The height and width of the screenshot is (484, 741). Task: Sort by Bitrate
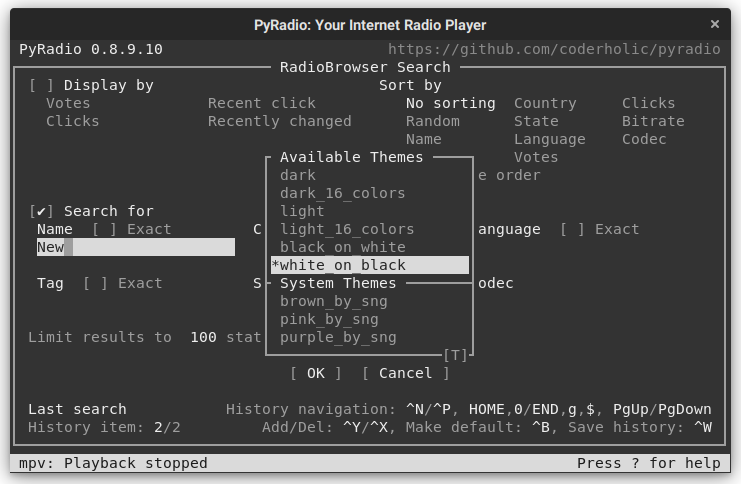coord(653,121)
